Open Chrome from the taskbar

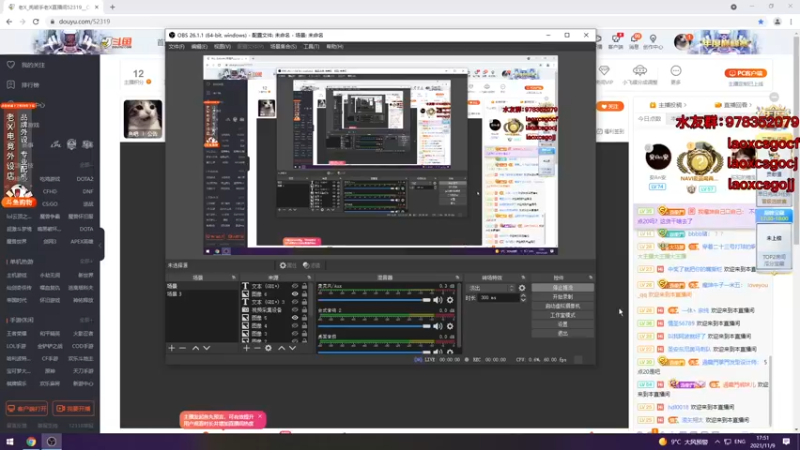point(31,441)
